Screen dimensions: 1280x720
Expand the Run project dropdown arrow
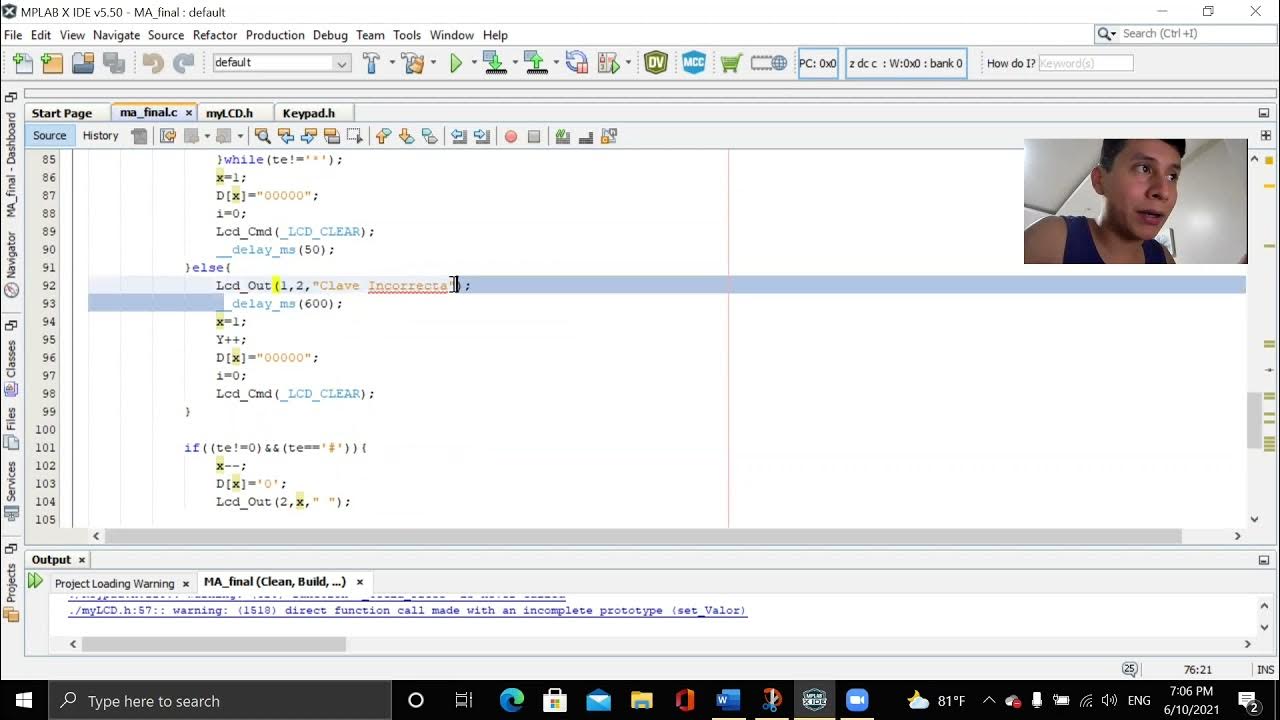[x=472, y=63]
